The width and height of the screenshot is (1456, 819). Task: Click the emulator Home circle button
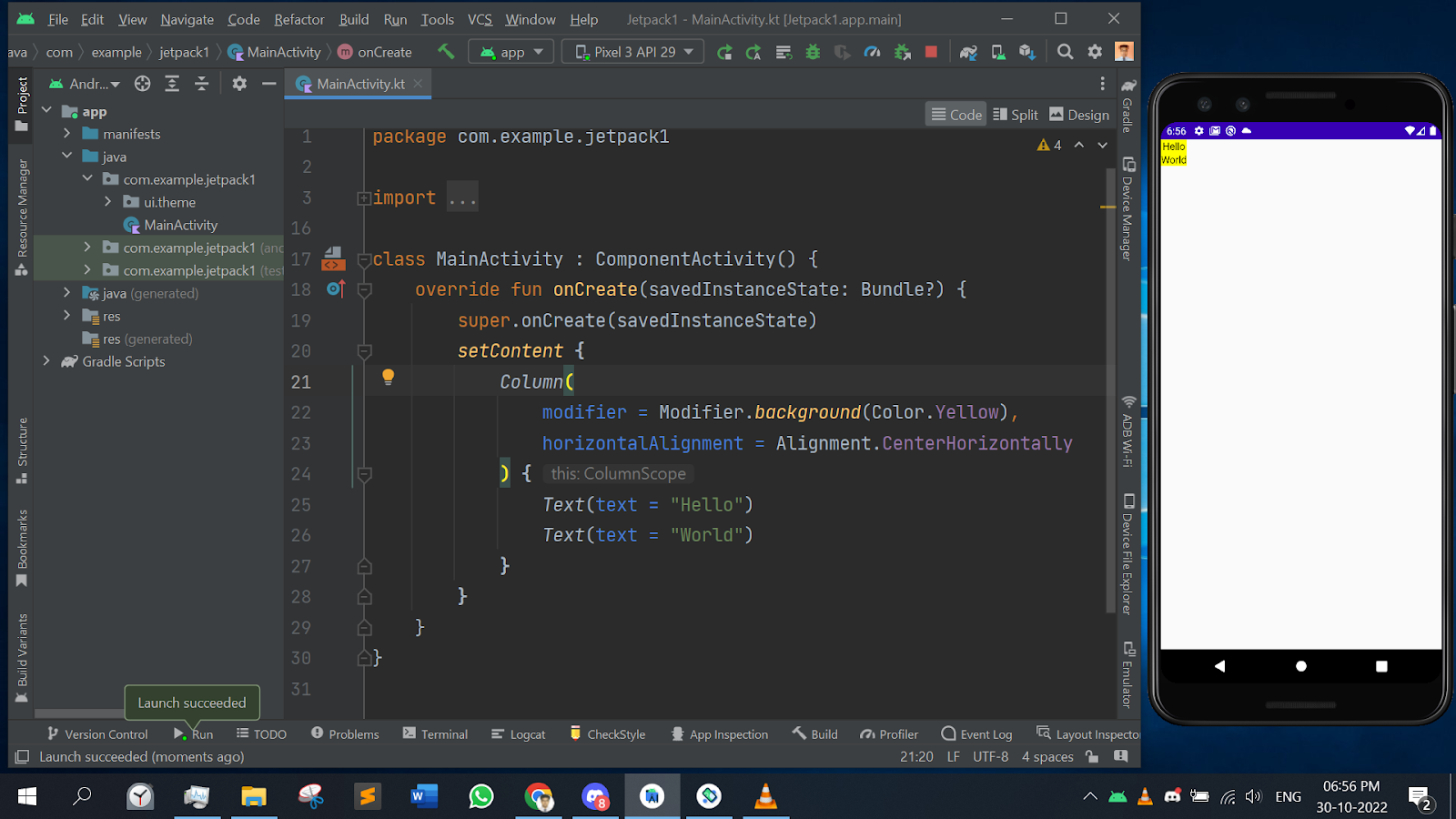click(1300, 666)
